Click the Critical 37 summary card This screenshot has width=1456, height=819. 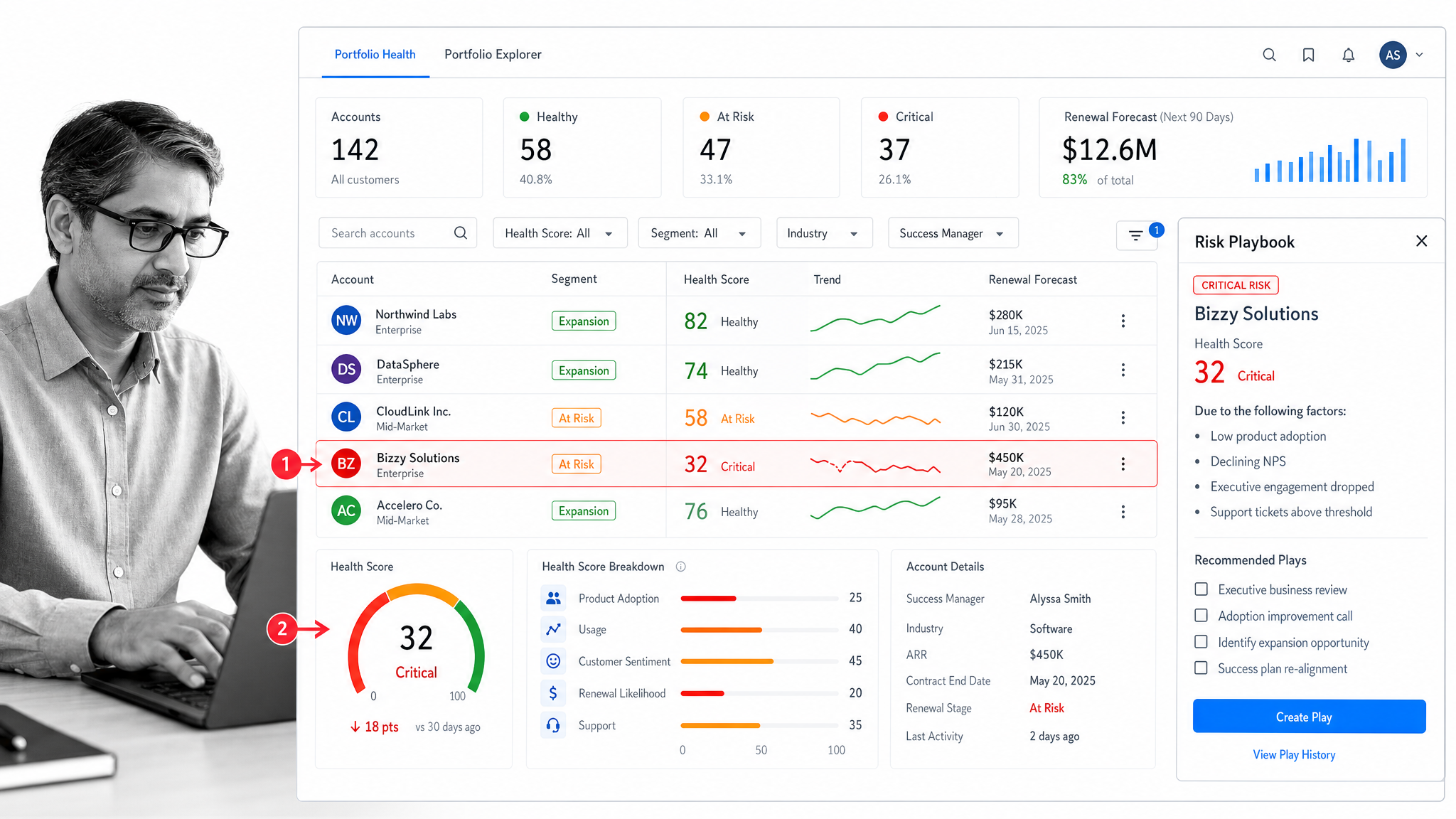click(940, 148)
